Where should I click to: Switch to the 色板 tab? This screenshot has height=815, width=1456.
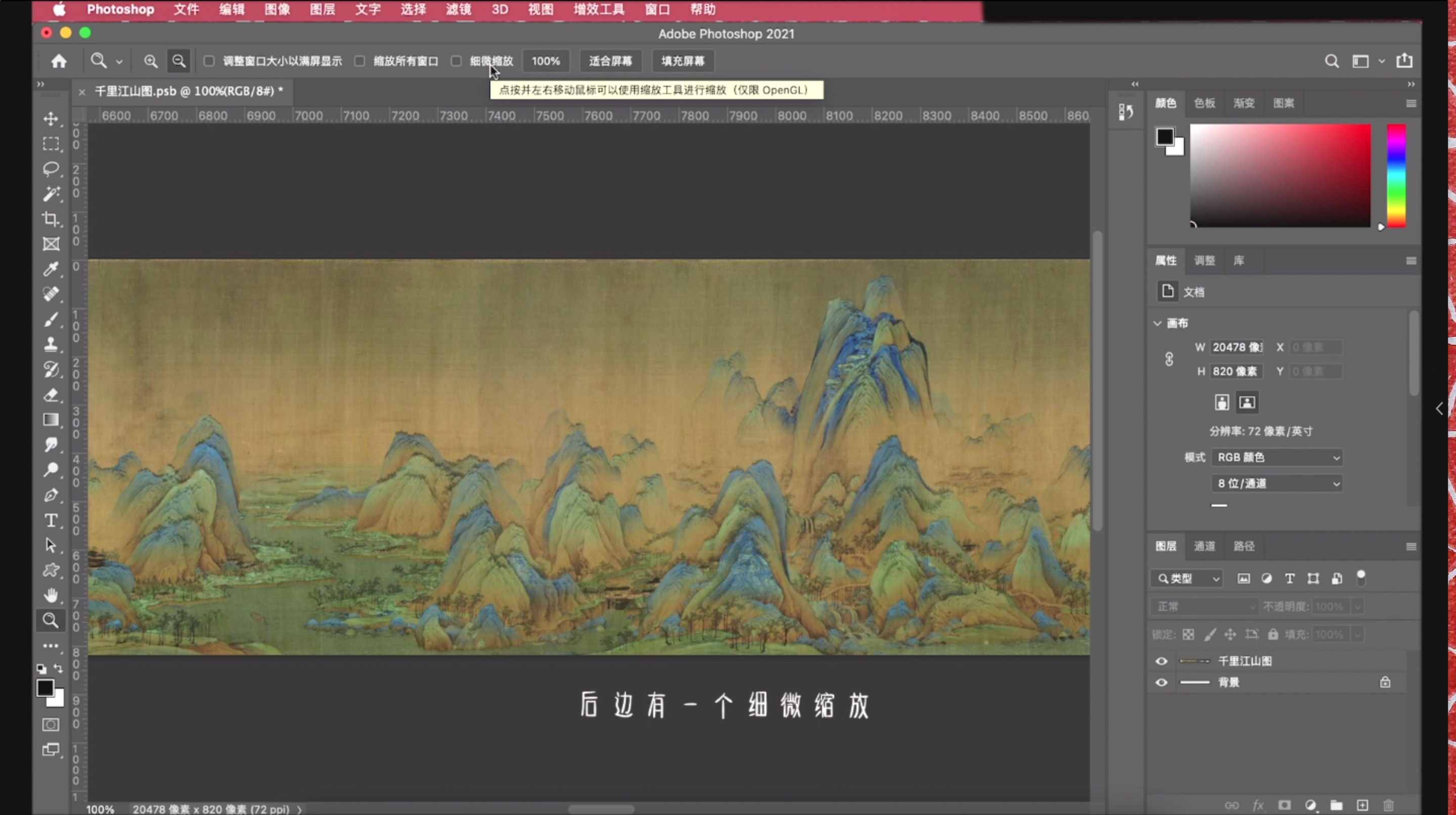pyautogui.click(x=1204, y=103)
